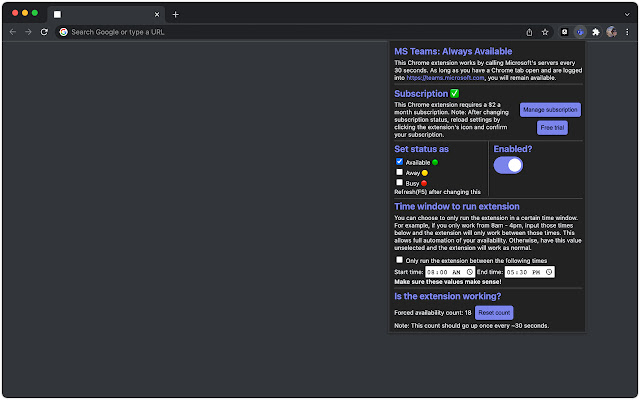Image resolution: width=640 pixels, height=400 pixels.
Task: Enable only run between following times checkbox
Action: [399, 260]
